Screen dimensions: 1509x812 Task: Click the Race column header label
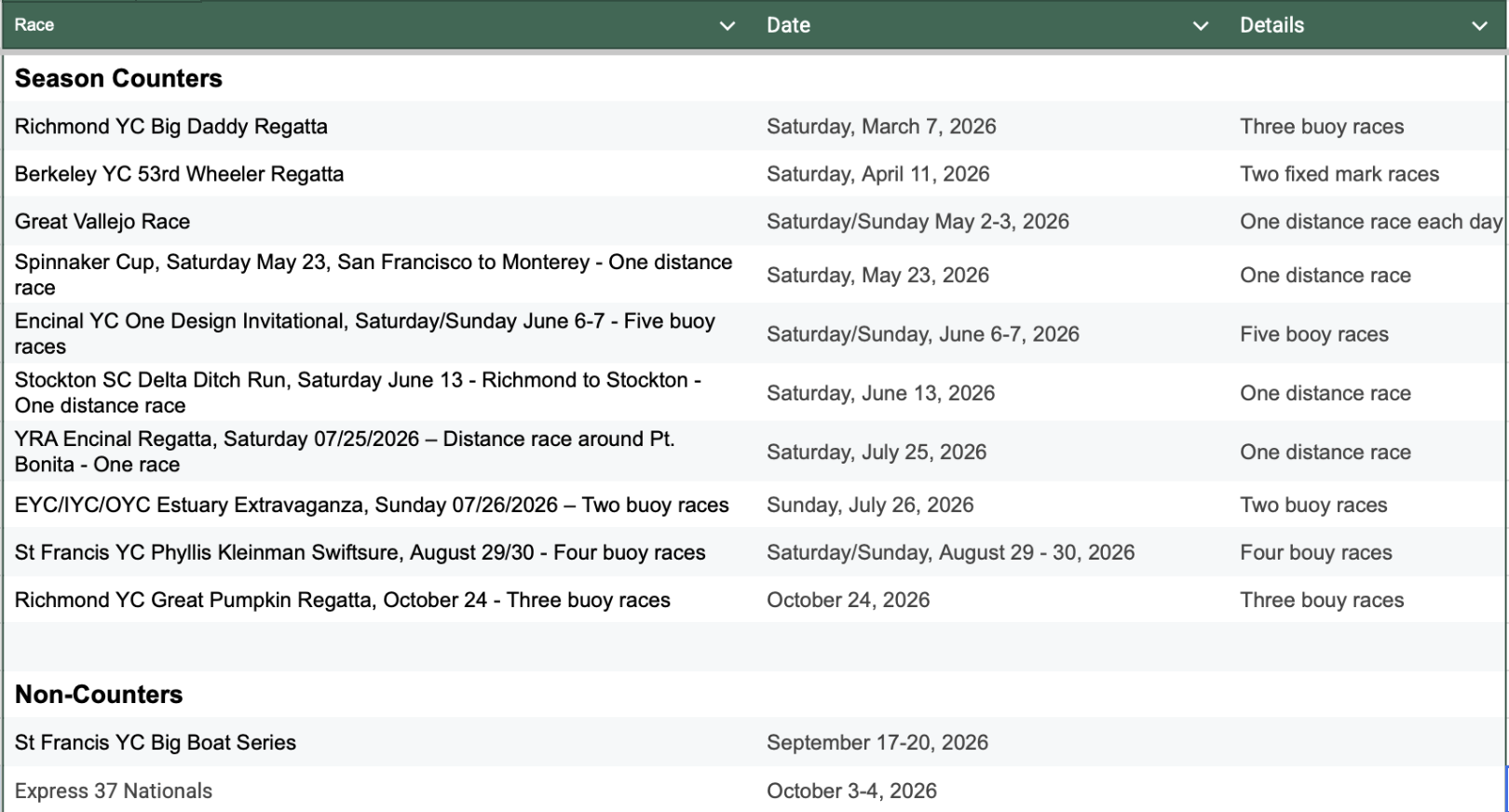pyautogui.click(x=34, y=25)
